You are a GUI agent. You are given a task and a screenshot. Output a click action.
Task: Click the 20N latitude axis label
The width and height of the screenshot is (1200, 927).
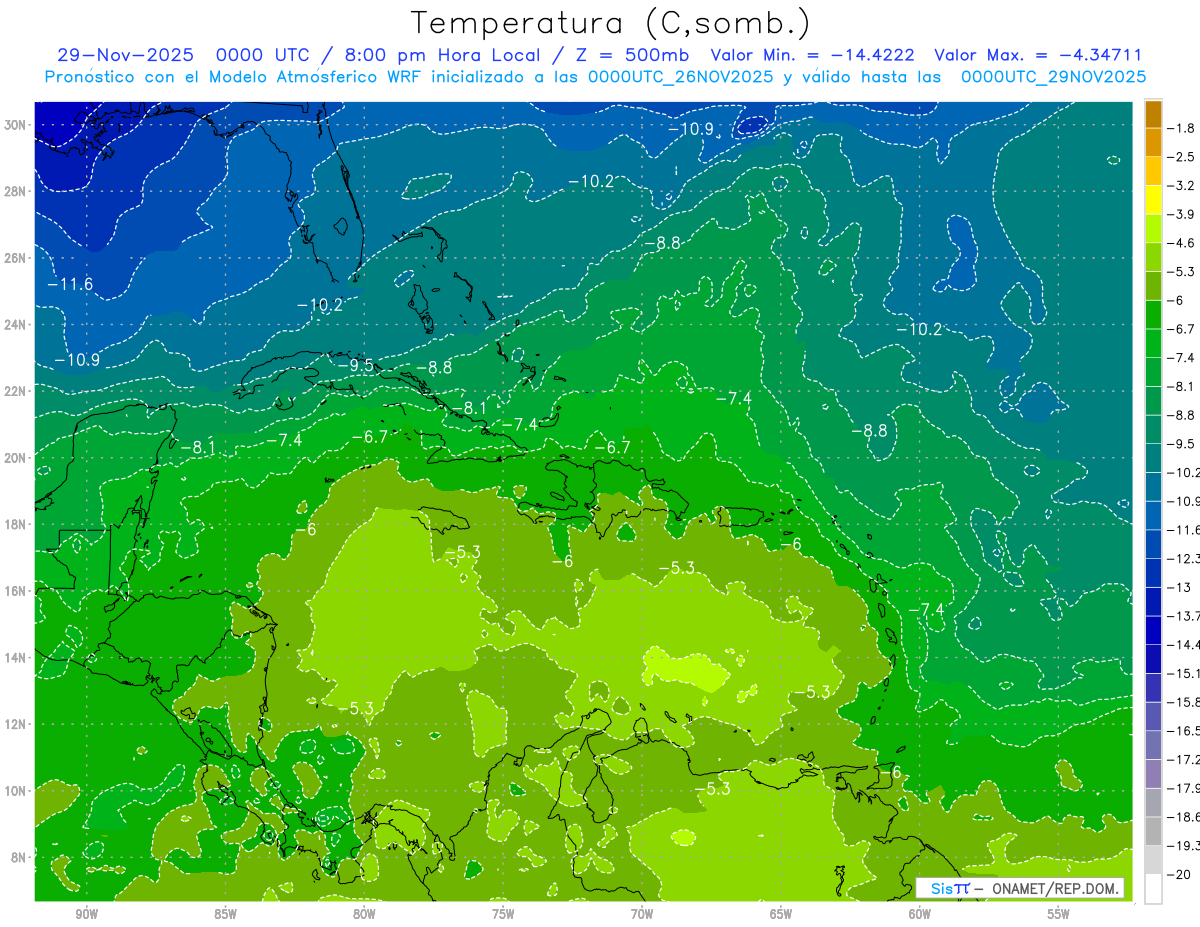pos(16,458)
